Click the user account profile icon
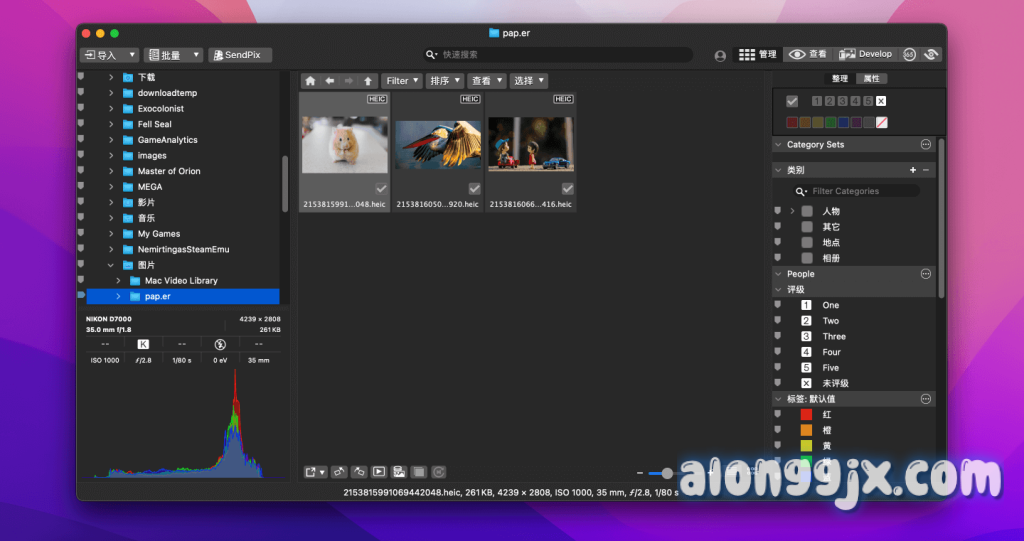1024x541 pixels. (x=720, y=56)
